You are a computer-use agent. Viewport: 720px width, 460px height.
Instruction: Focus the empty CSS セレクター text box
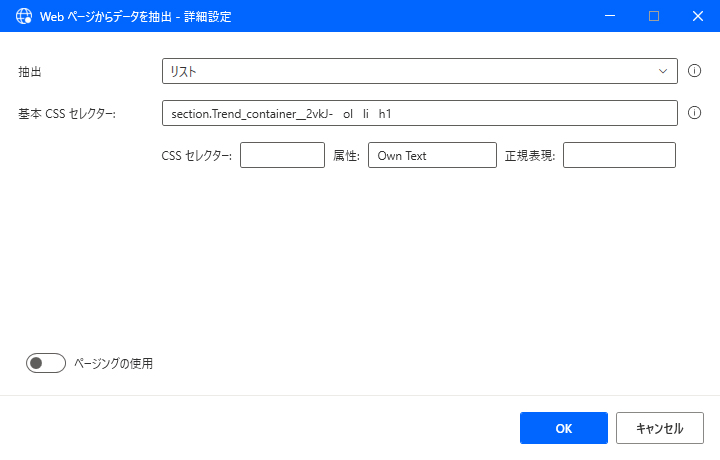point(282,155)
